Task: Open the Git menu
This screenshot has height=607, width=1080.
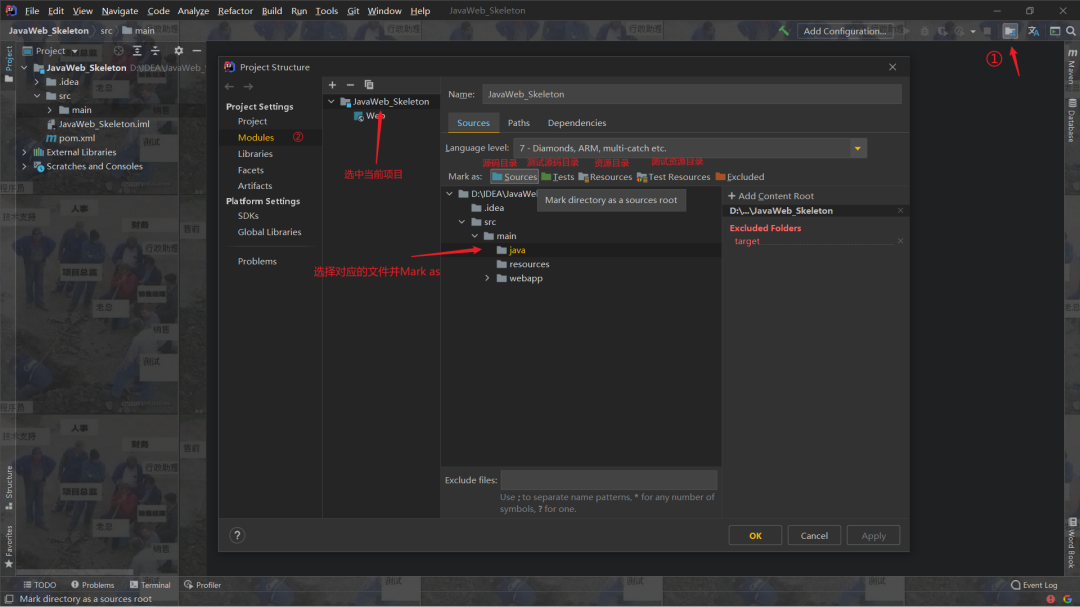Action: click(353, 11)
